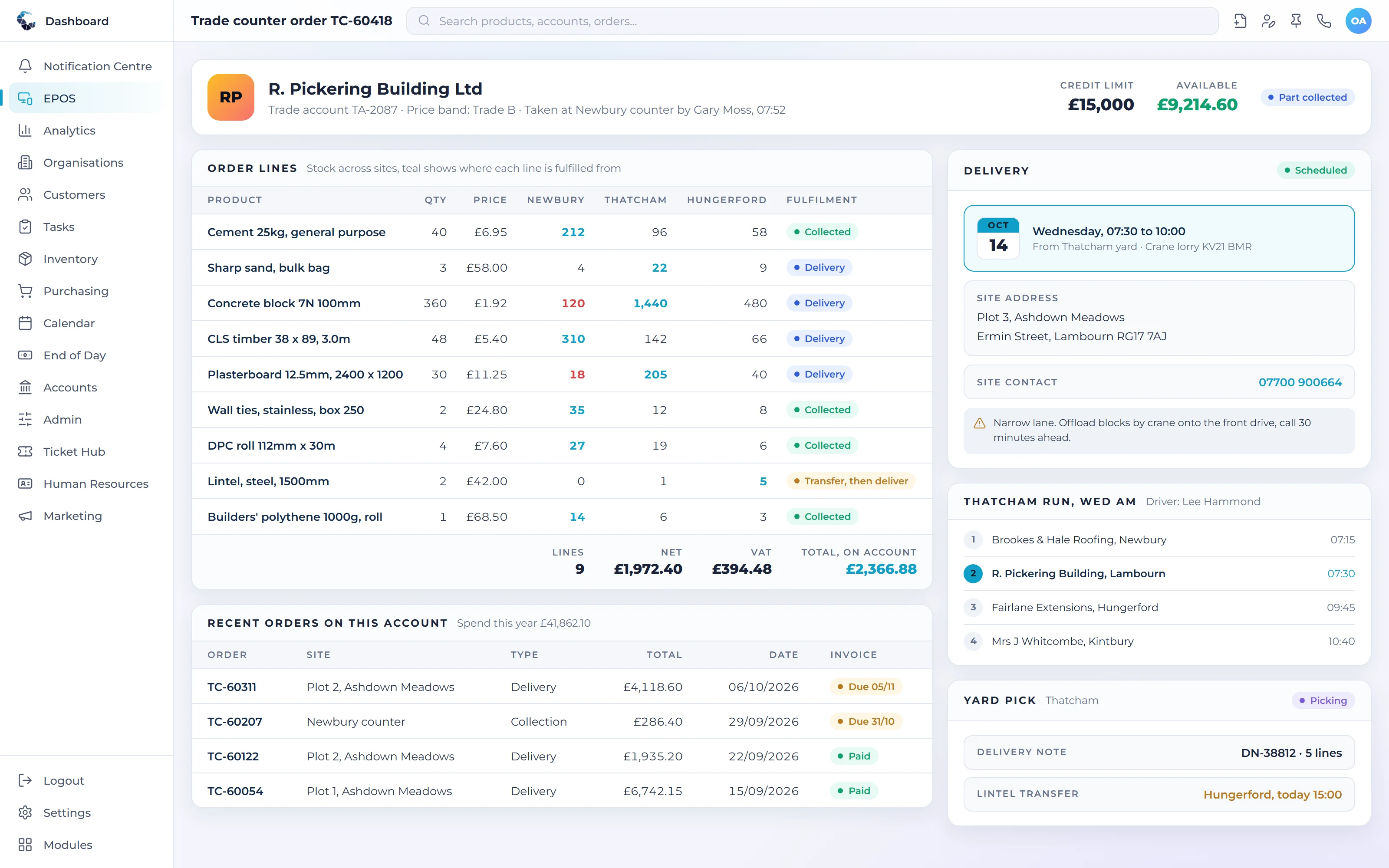
Task: Open recent order TC-60122
Action: [233, 756]
